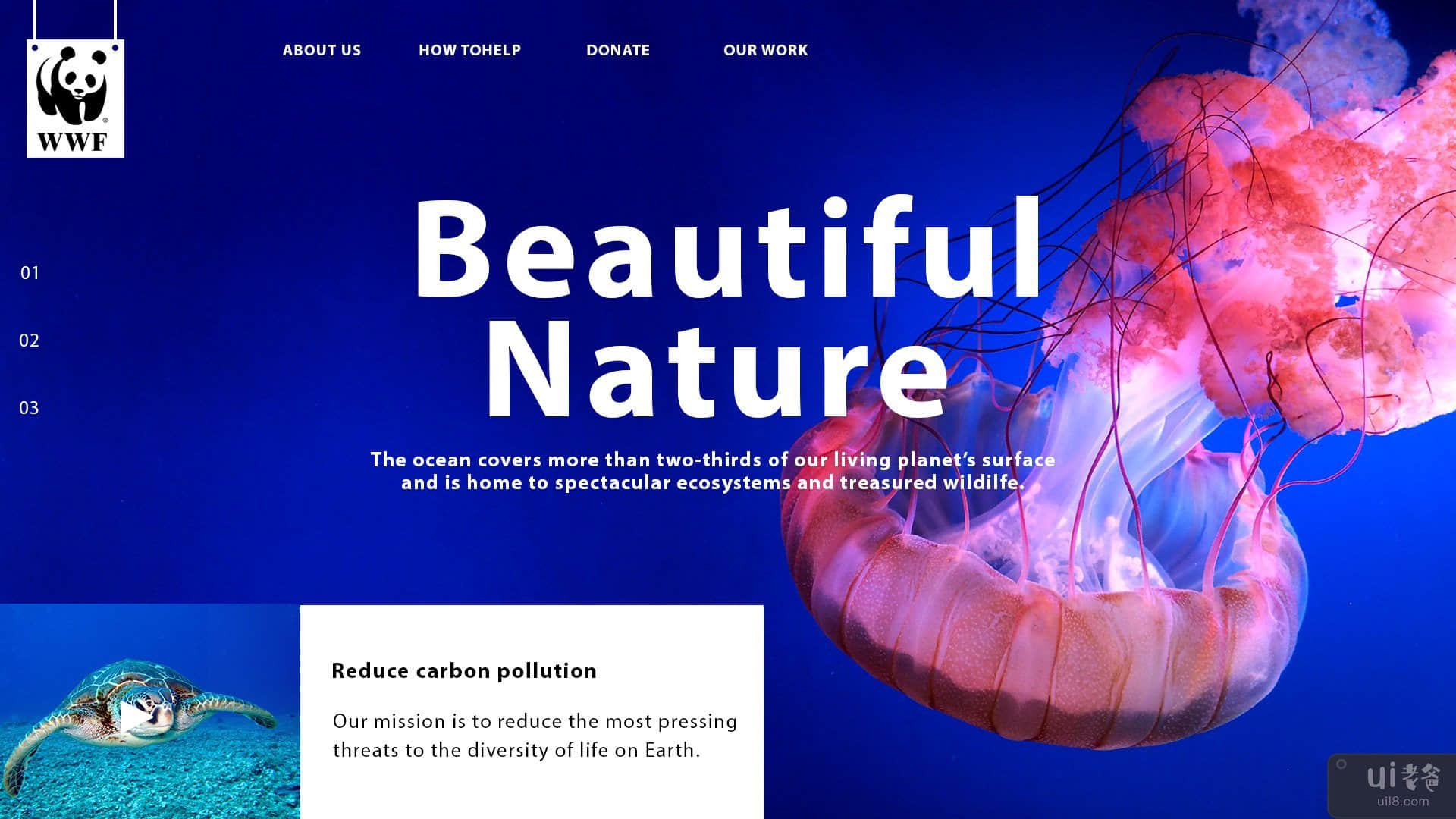This screenshot has width=1456, height=819.
Task: Click the "ui老爸" watermark logo text
Action: pyautogui.click(x=1403, y=777)
